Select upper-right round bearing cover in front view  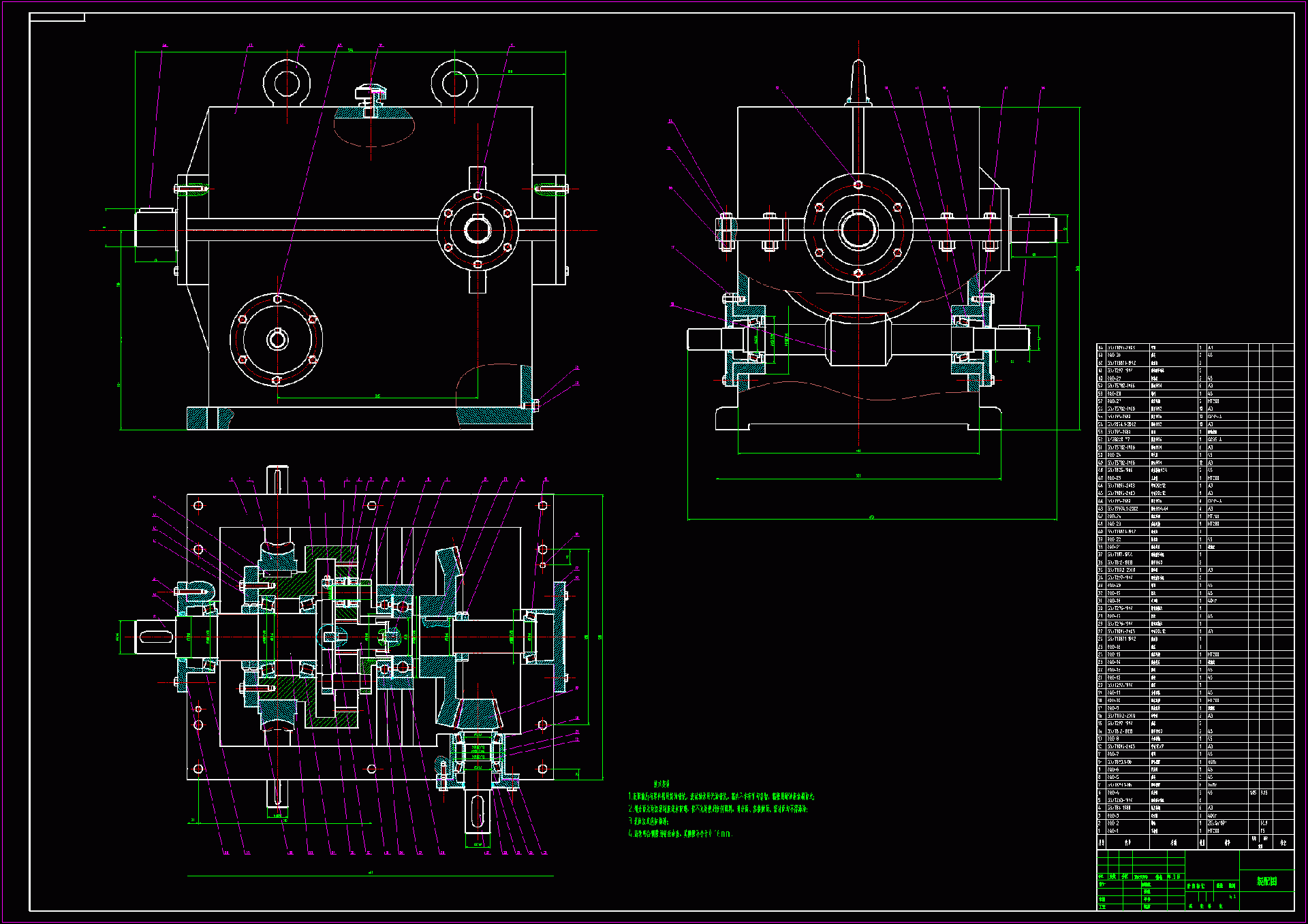478,230
